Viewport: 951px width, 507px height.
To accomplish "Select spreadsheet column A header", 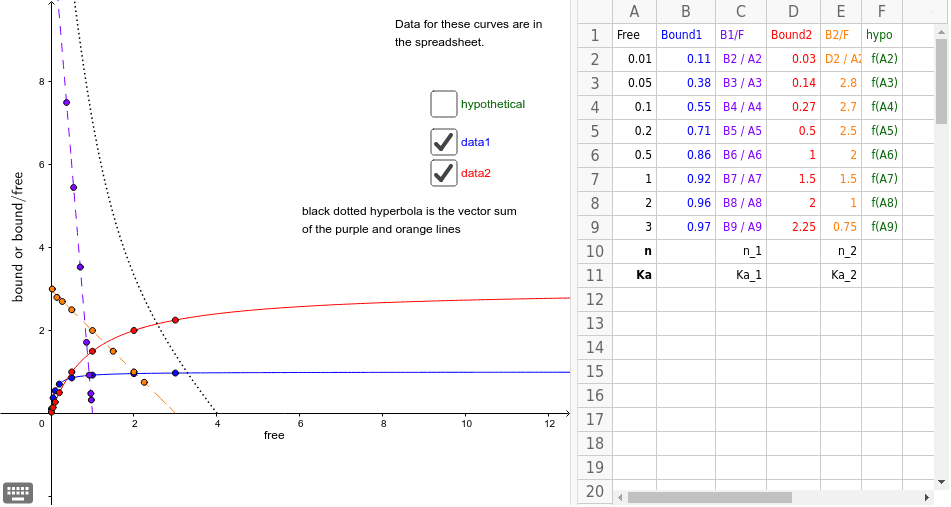I will (634, 11).
